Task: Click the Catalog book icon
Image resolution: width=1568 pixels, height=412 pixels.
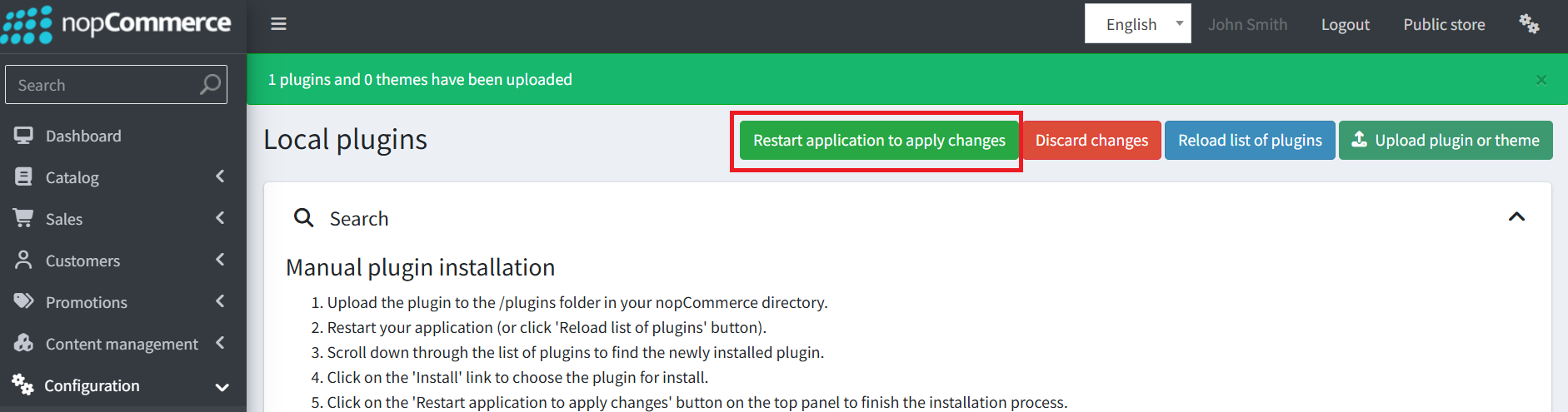Action: pos(23,176)
